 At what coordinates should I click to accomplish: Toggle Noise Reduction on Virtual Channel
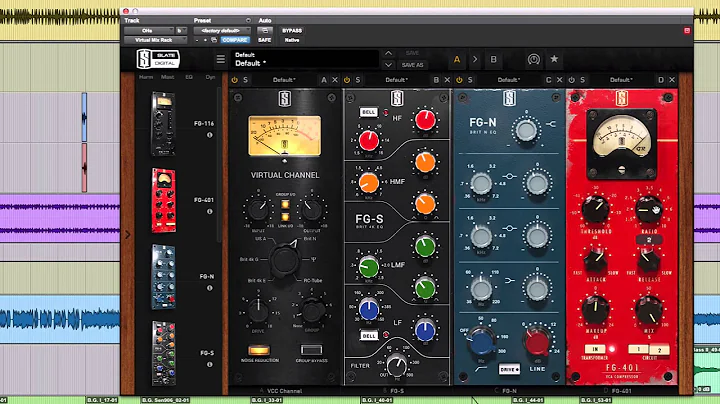coord(259,351)
